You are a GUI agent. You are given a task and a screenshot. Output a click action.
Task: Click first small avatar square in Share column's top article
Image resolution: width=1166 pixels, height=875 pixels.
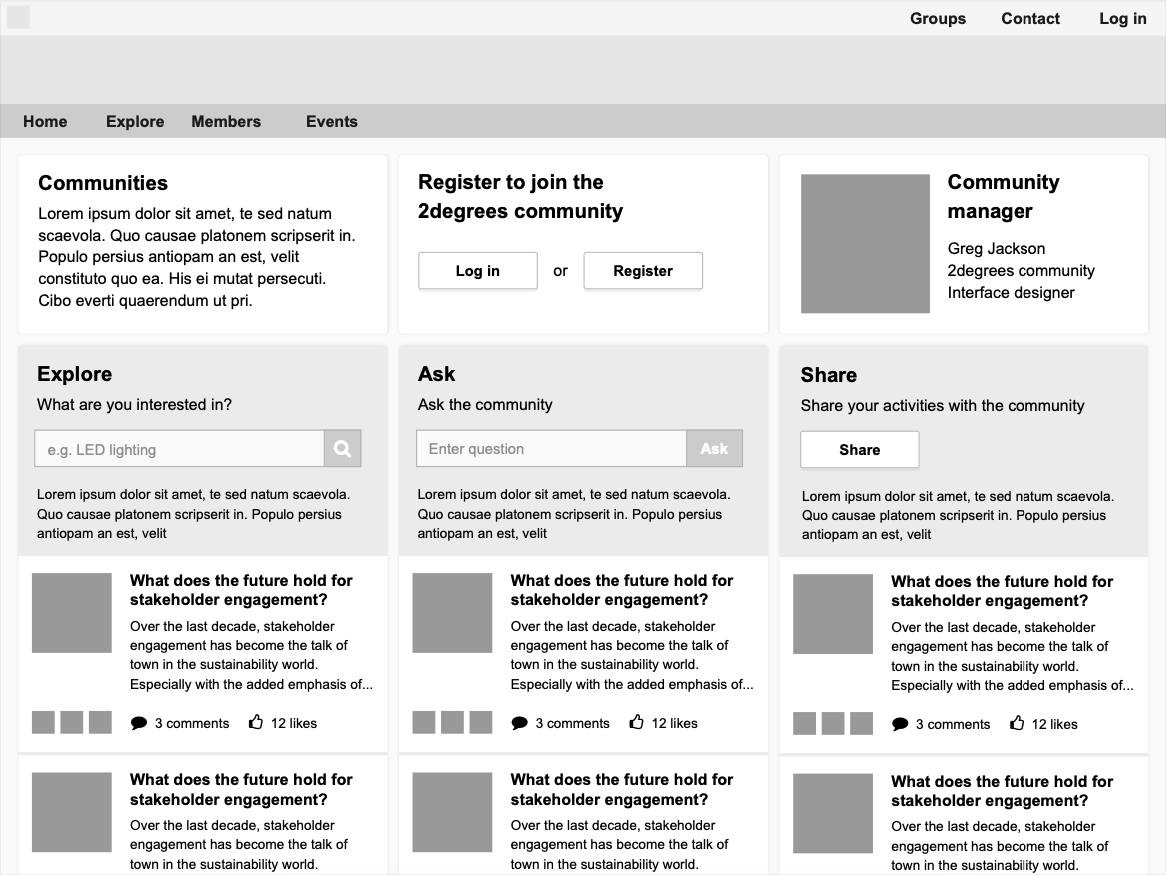coord(805,723)
